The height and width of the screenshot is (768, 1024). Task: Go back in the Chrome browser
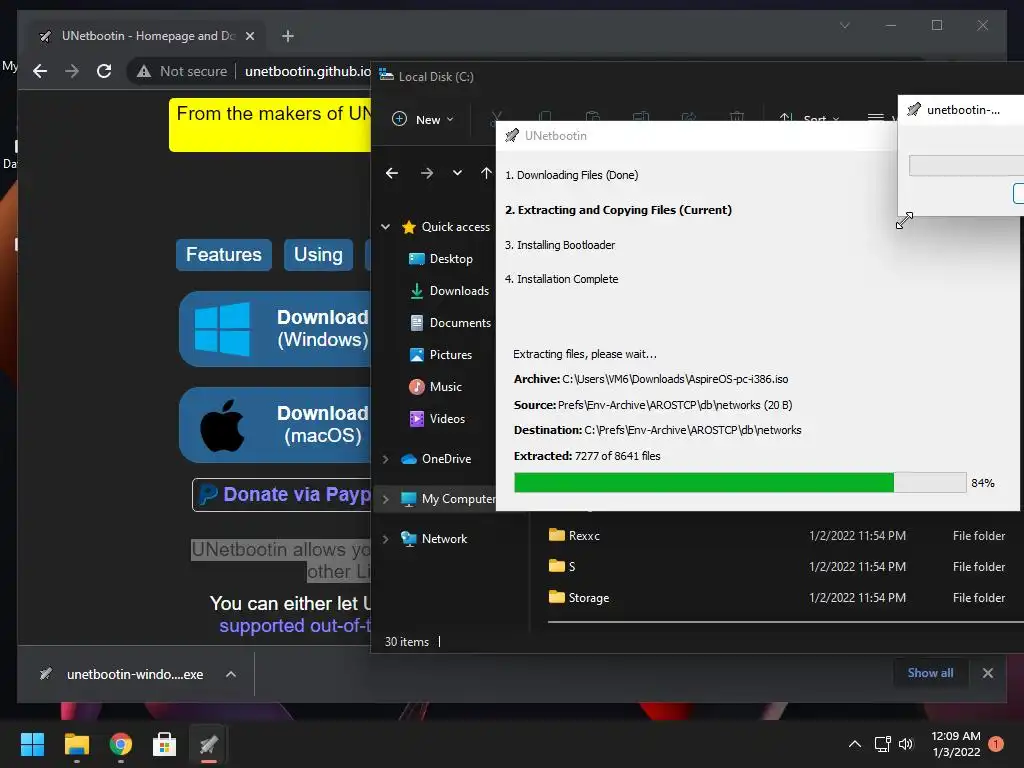click(x=40, y=71)
